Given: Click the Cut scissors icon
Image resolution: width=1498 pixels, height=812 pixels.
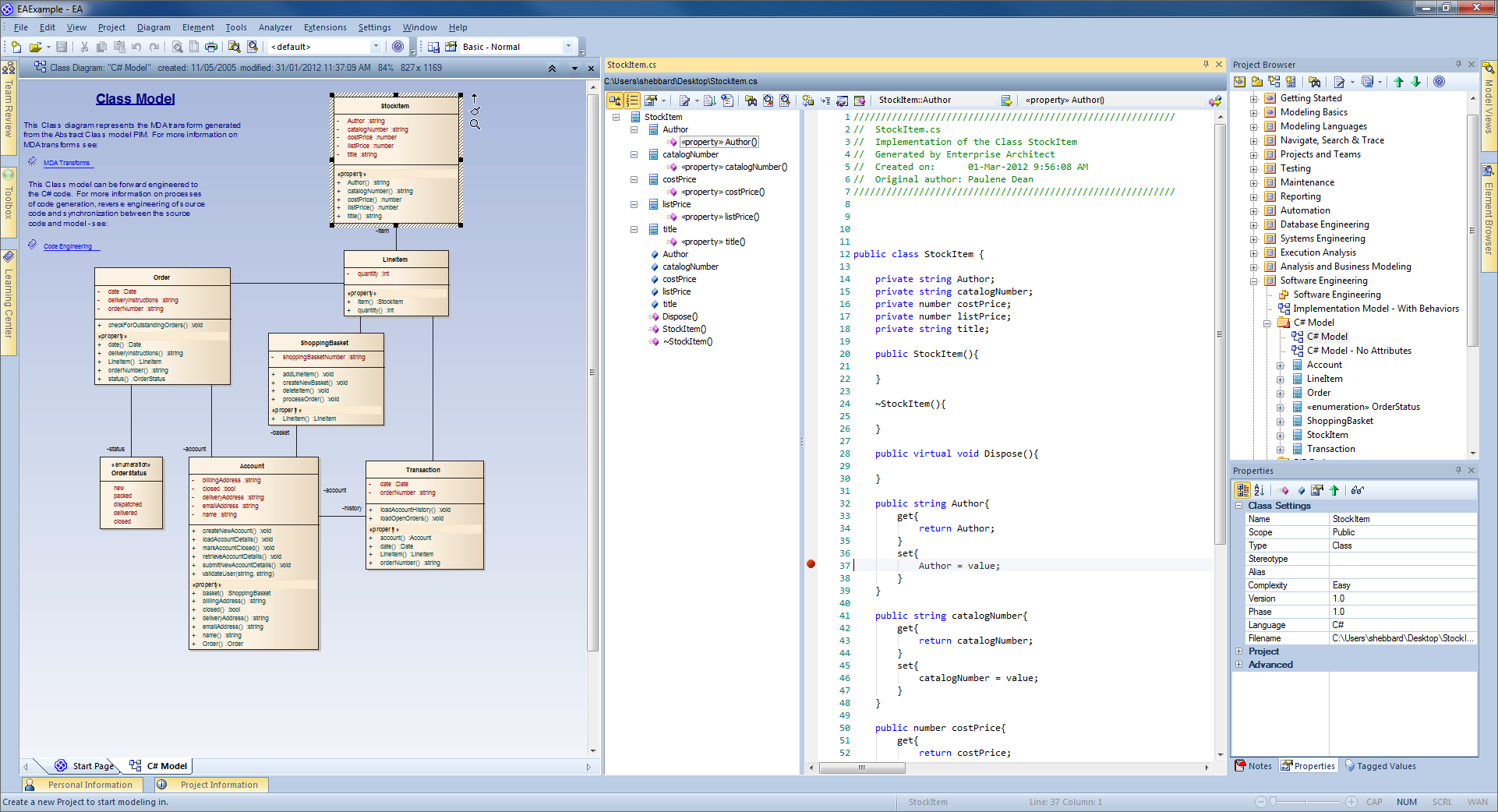Looking at the screenshot, I should tap(84, 47).
